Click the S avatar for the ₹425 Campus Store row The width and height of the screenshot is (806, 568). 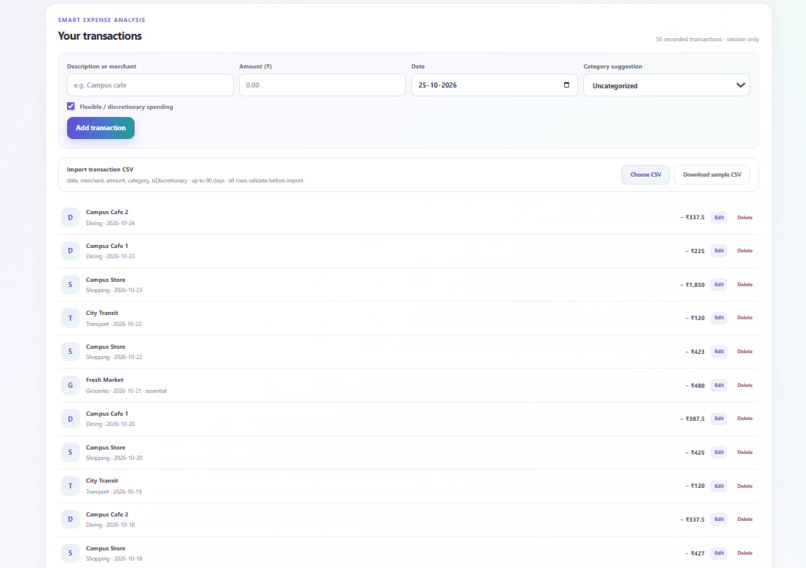(x=70, y=452)
